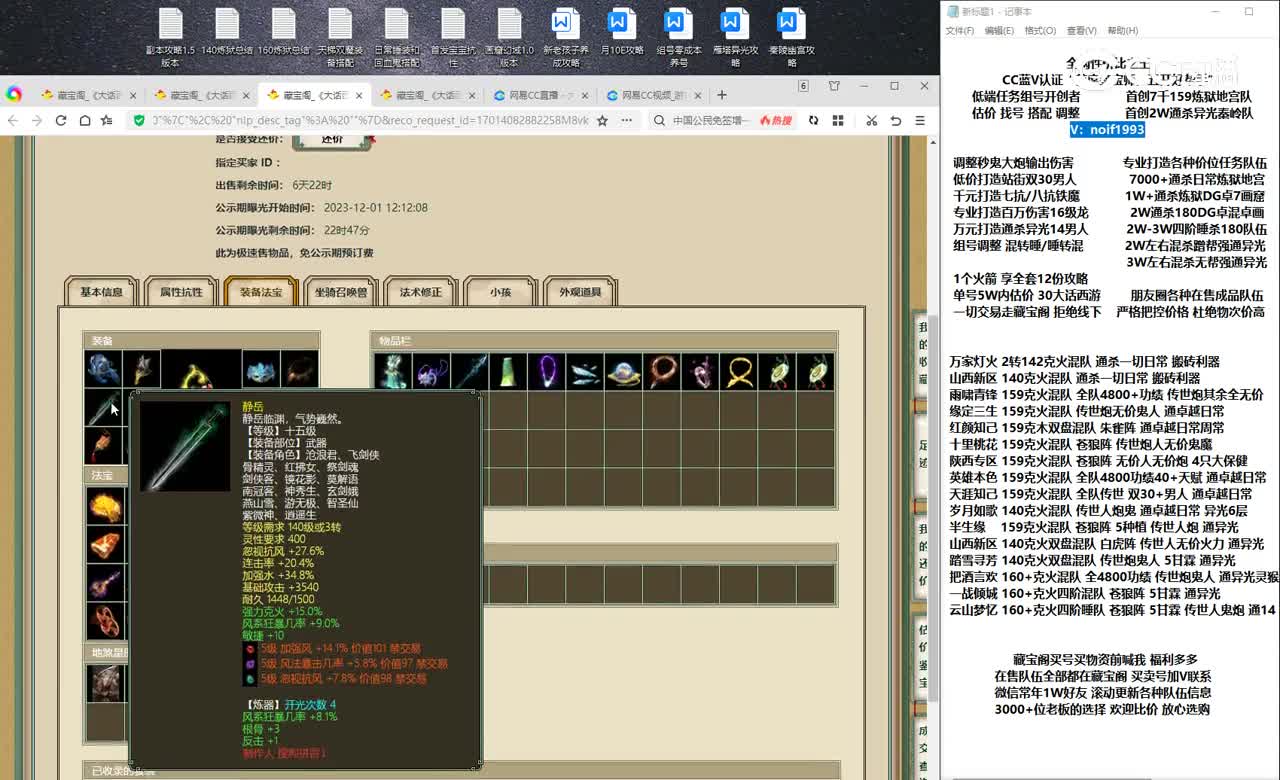Click the browser back arrow
This screenshot has width=1280, height=780.
pyautogui.click(x=13, y=120)
